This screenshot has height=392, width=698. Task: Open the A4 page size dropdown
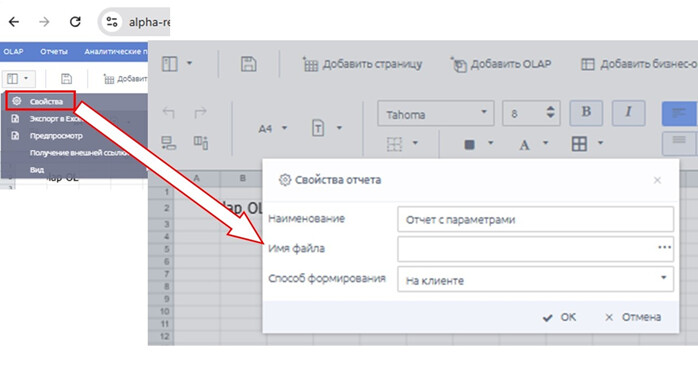272,129
